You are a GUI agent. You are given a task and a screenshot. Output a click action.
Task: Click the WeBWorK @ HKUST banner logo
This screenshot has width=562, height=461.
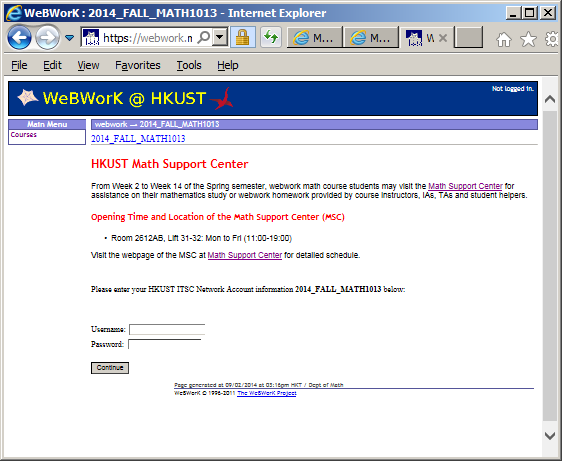click(124, 98)
